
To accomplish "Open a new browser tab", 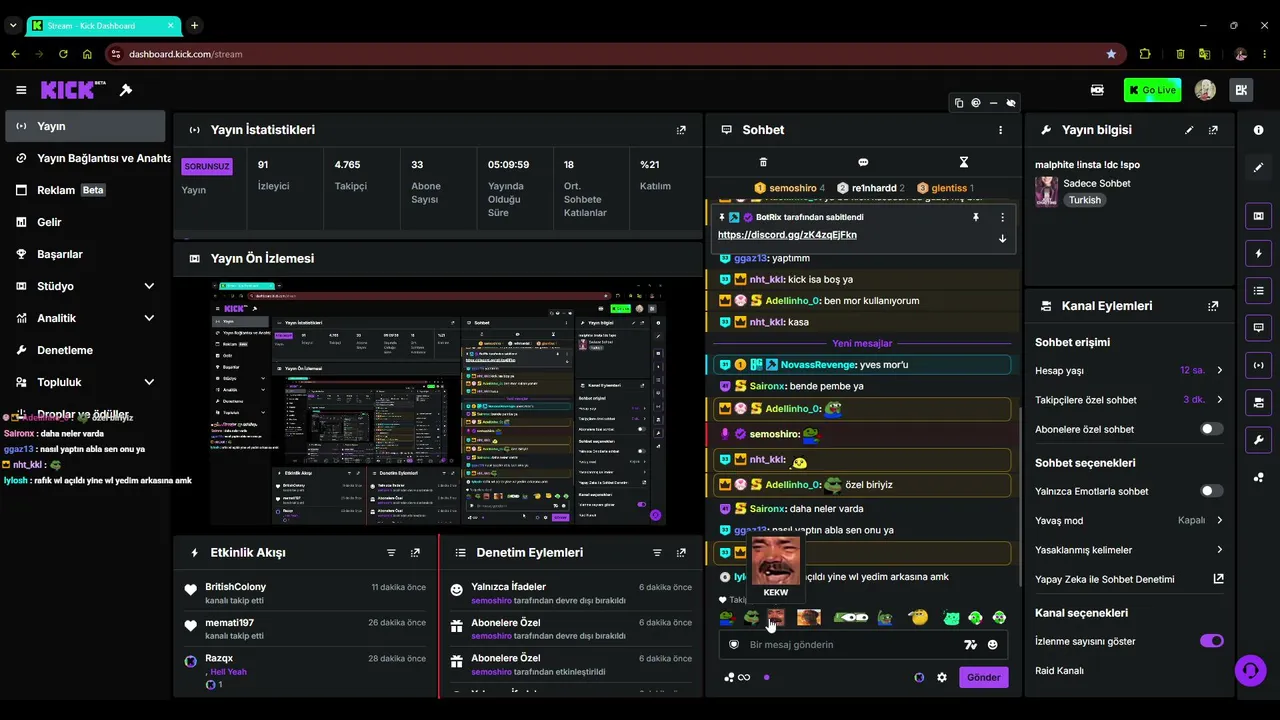I will click(194, 25).
